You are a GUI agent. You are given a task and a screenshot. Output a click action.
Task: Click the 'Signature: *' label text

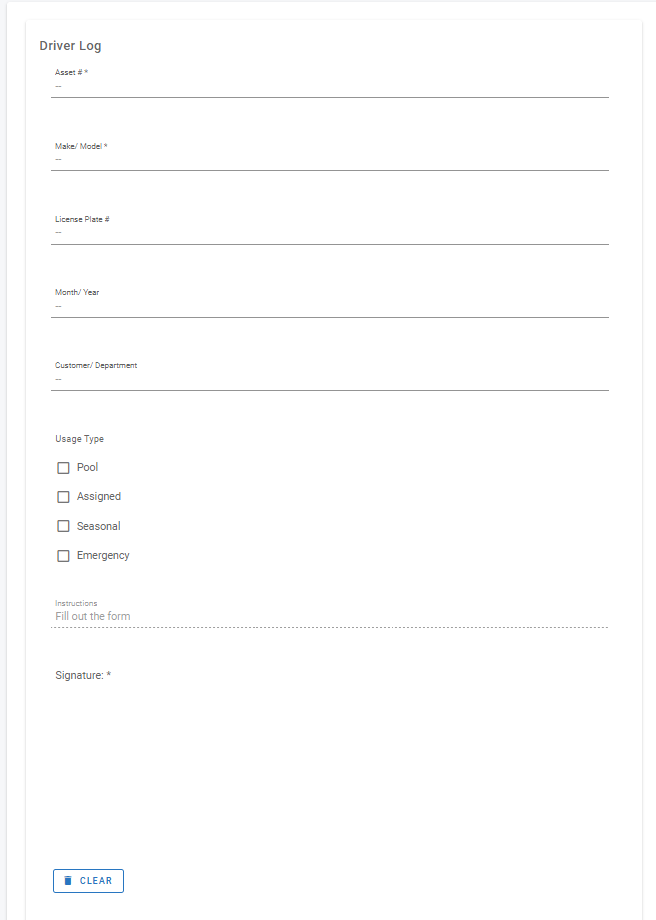click(83, 676)
